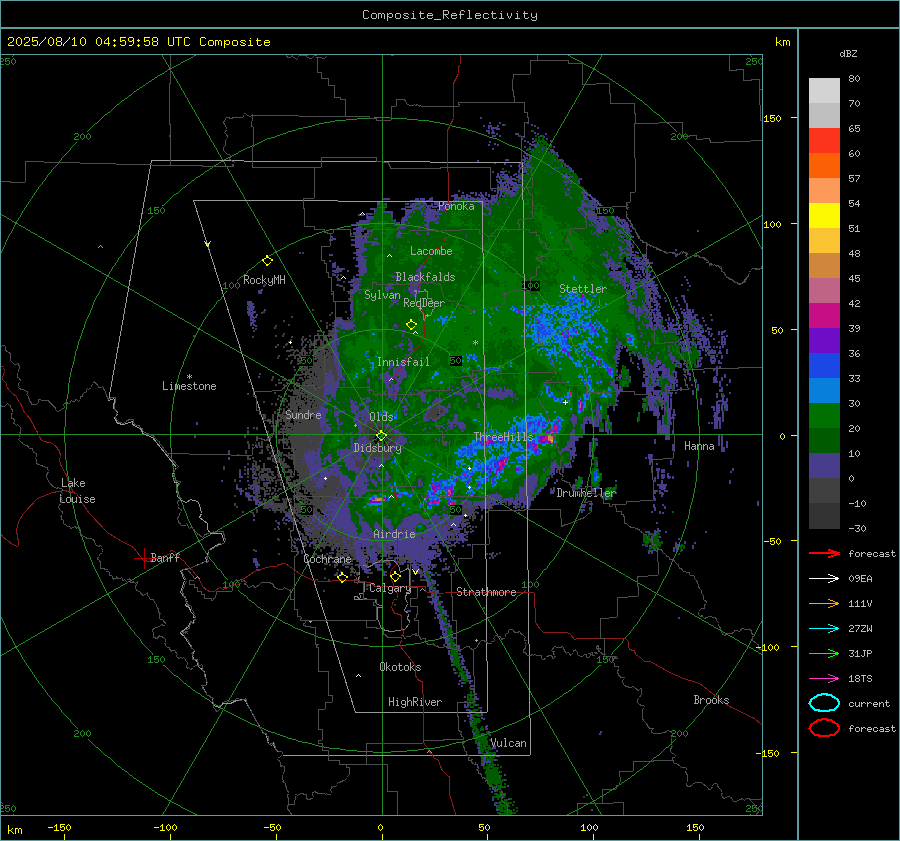Click the Stettler city label

(x=583, y=289)
